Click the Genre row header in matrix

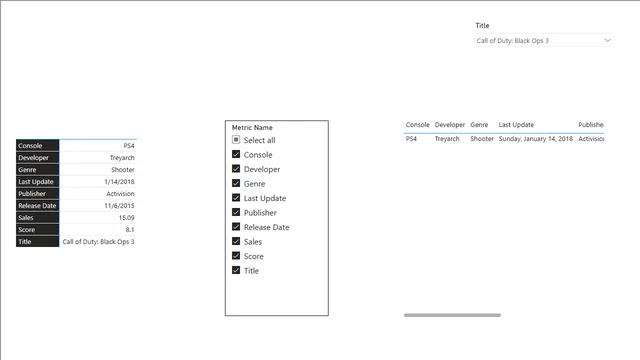38,169
